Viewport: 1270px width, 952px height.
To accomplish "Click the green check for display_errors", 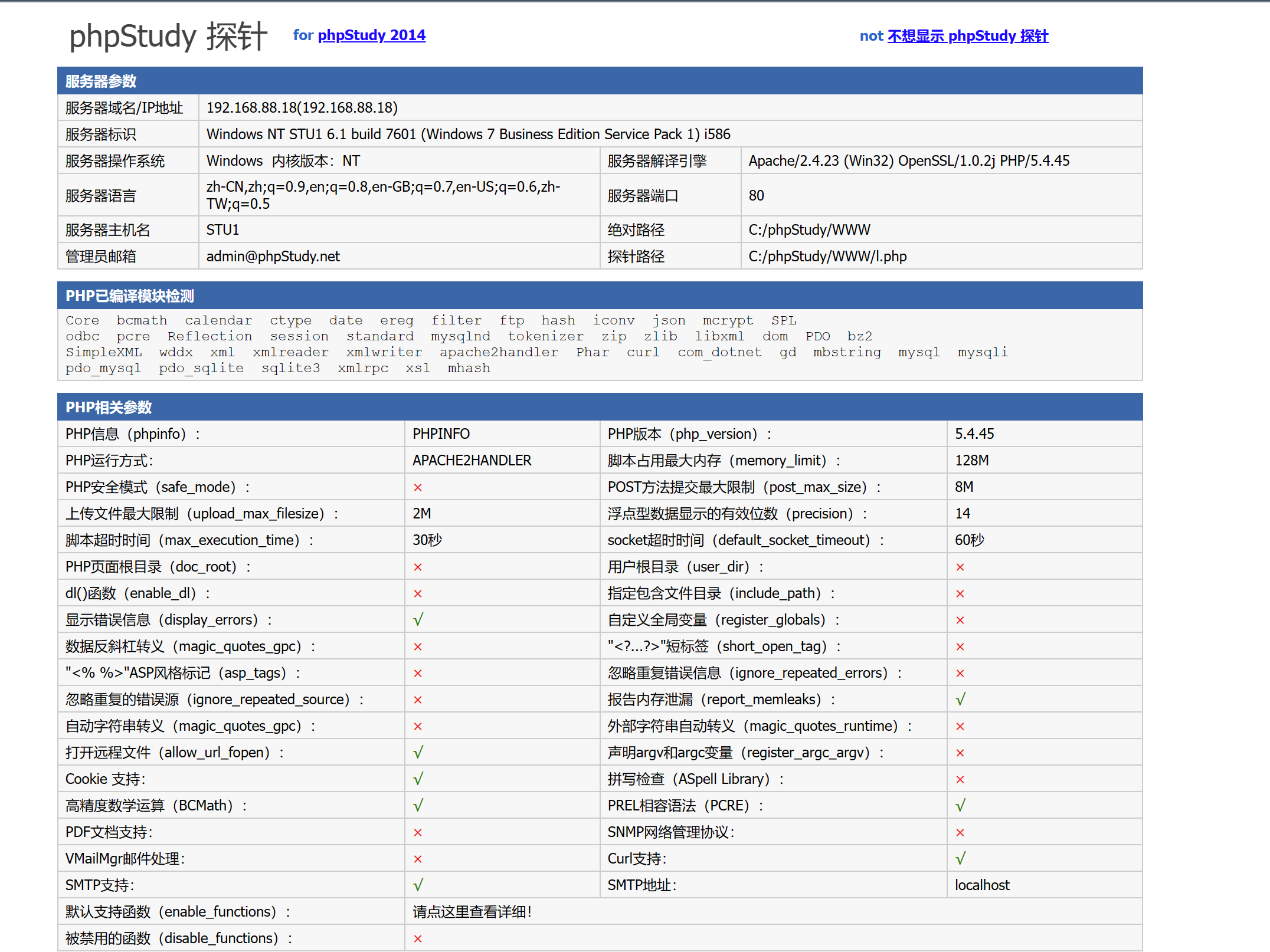I will pos(418,620).
